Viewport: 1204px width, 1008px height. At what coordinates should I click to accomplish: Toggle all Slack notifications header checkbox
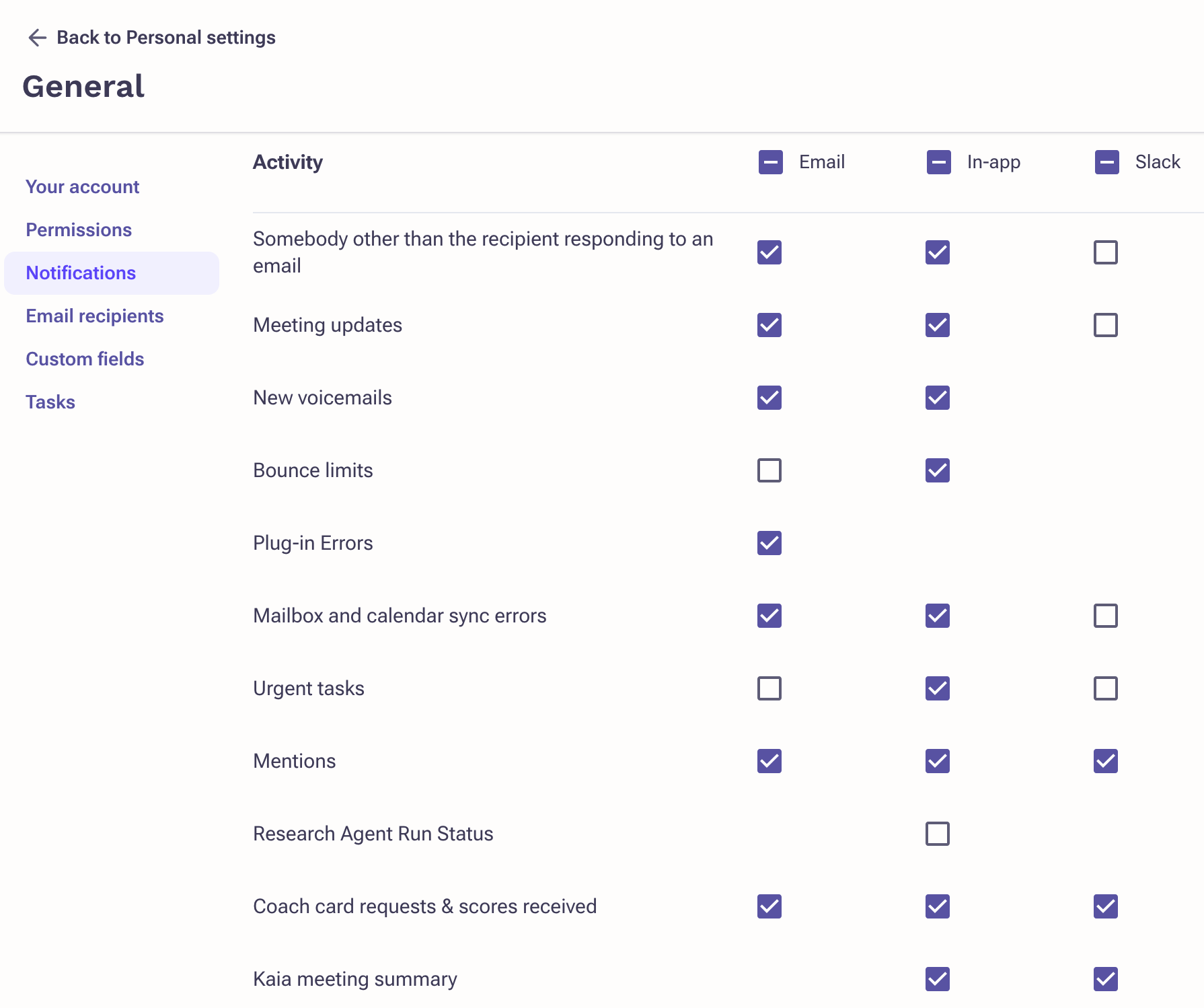[x=1106, y=162]
